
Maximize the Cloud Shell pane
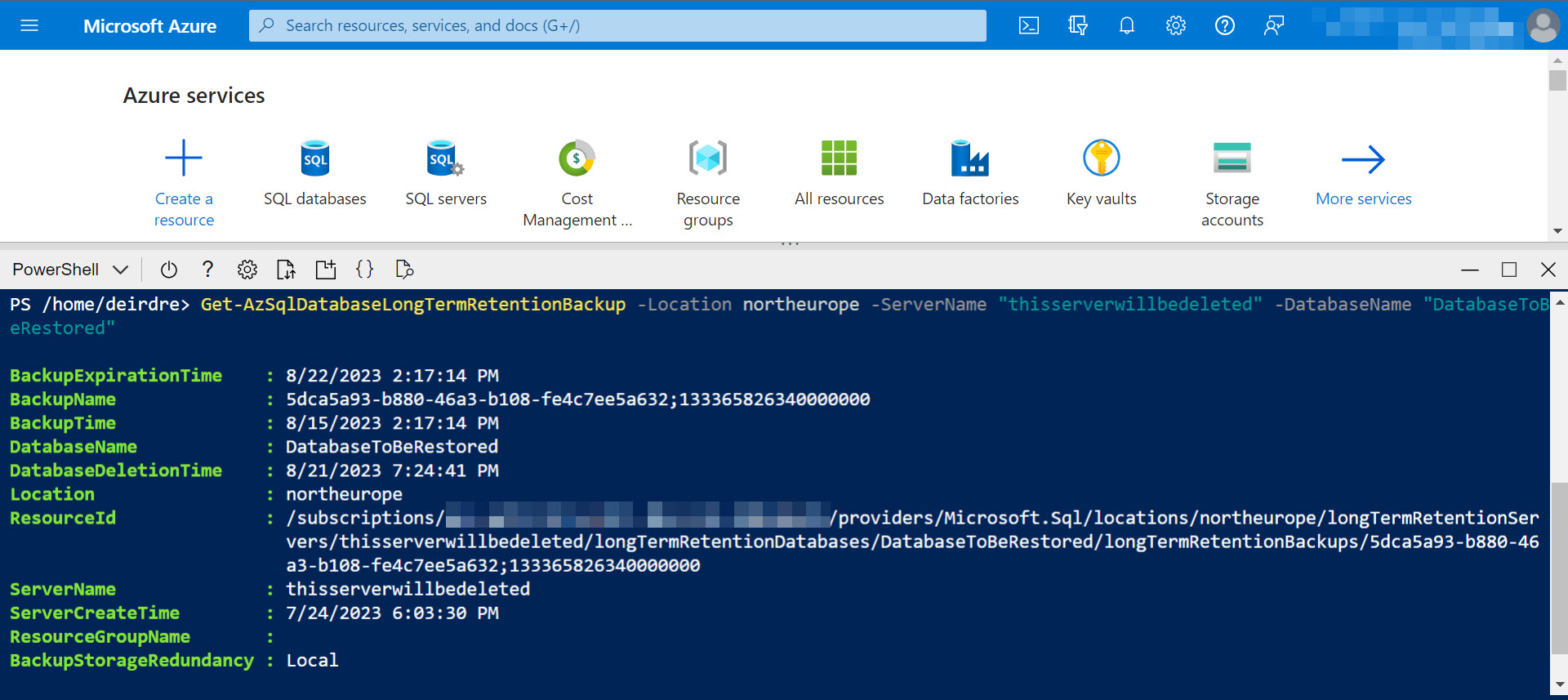pos(1509,270)
